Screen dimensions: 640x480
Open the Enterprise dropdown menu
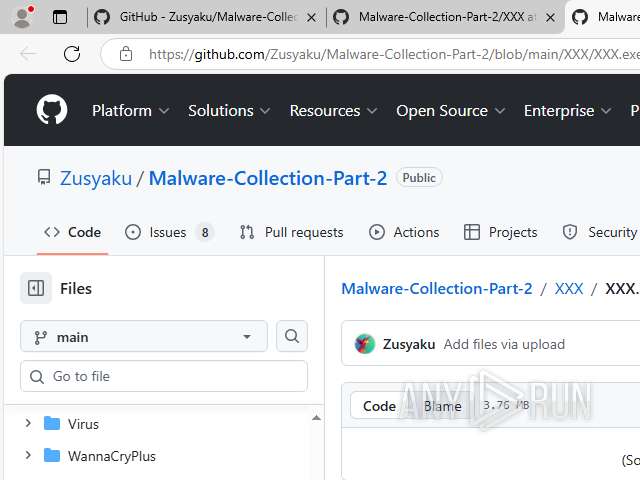567,111
